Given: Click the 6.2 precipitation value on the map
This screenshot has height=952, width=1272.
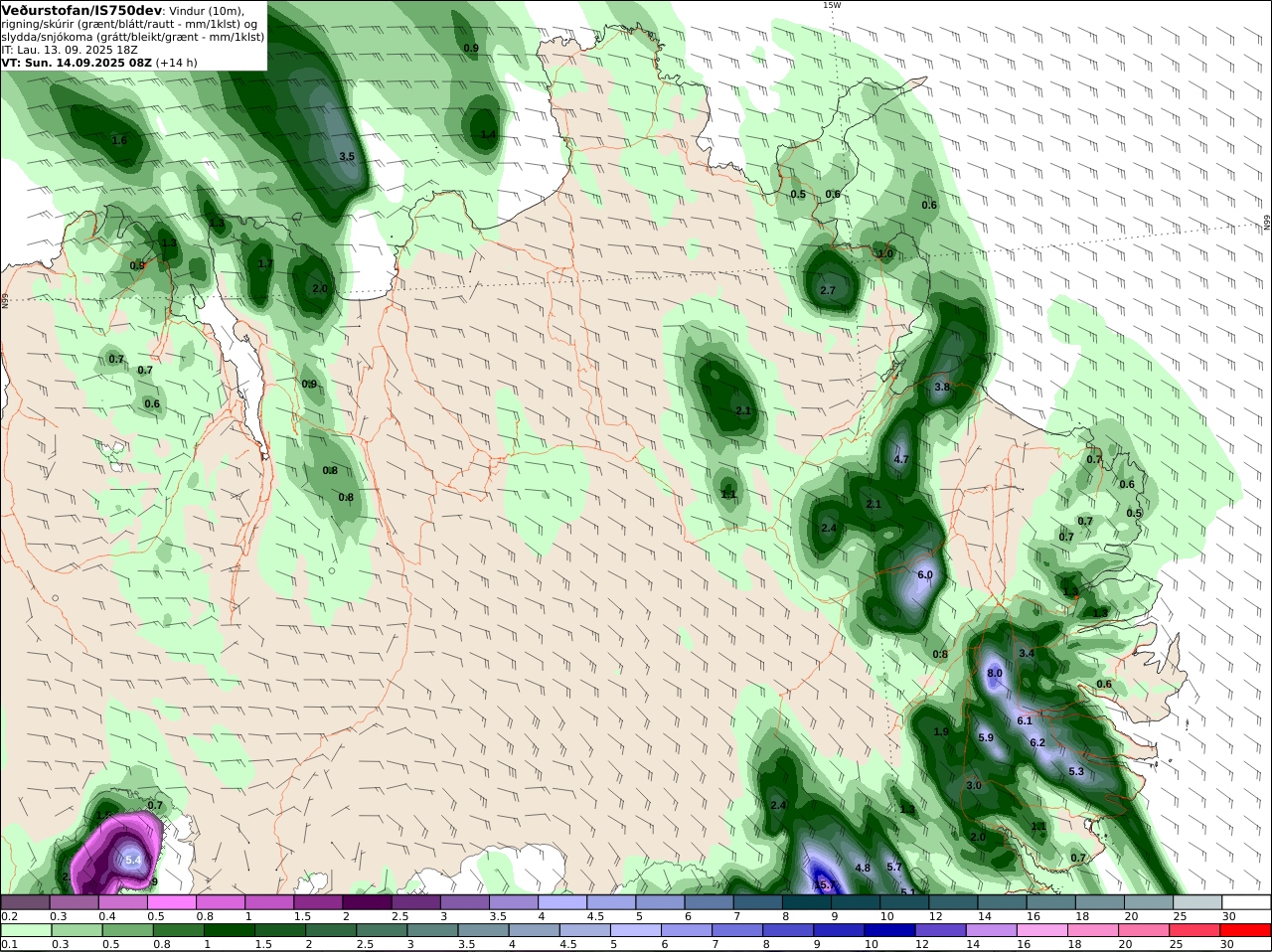Looking at the screenshot, I should (1037, 743).
